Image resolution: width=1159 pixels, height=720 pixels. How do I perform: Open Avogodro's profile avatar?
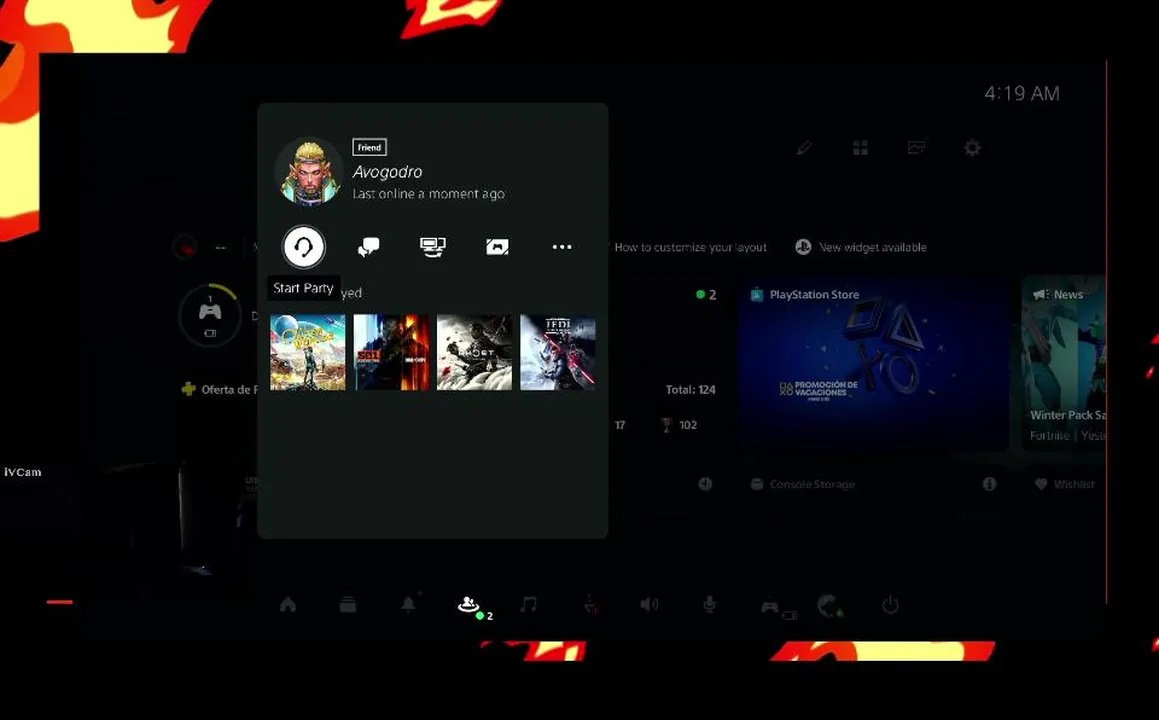click(309, 171)
